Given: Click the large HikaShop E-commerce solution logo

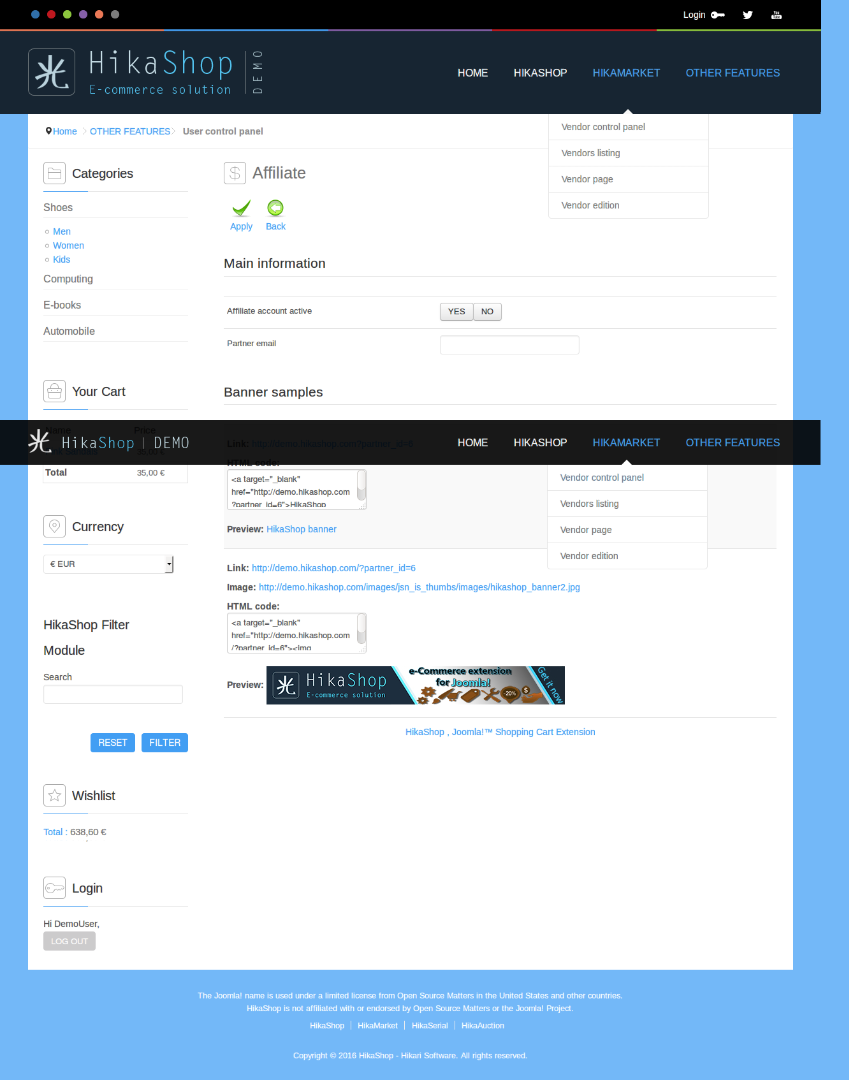Looking at the screenshot, I should click(x=146, y=72).
